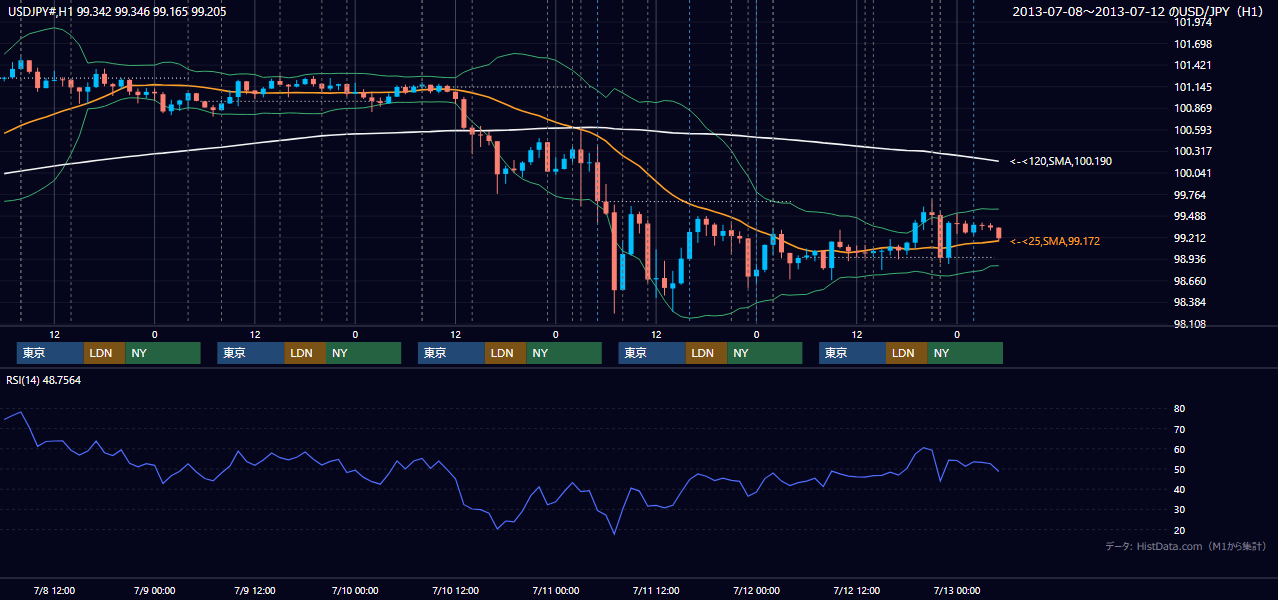Select RSI axis level 60
1278x600 pixels.
(1180, 449)
